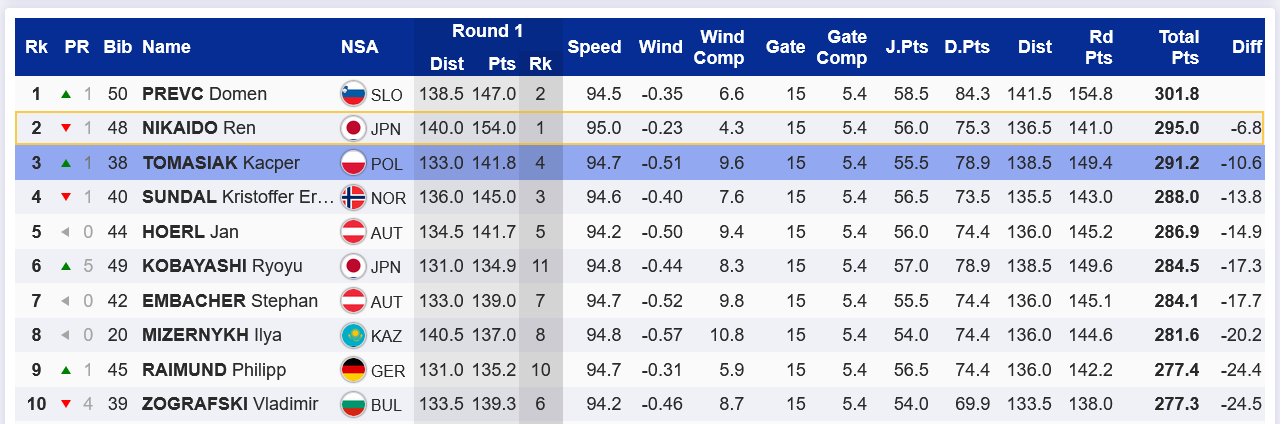Click Poland flag icon beside Tomasiak

point(352,163)
